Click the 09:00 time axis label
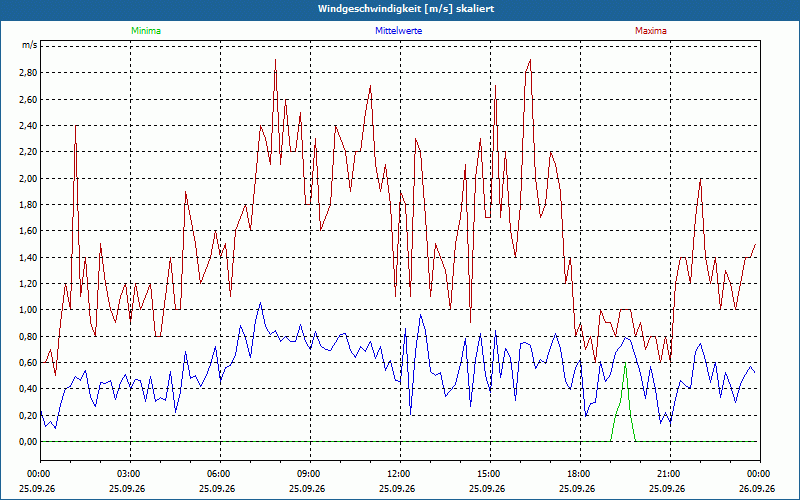This screenshot has width=800, height=500. pos(310,474)
